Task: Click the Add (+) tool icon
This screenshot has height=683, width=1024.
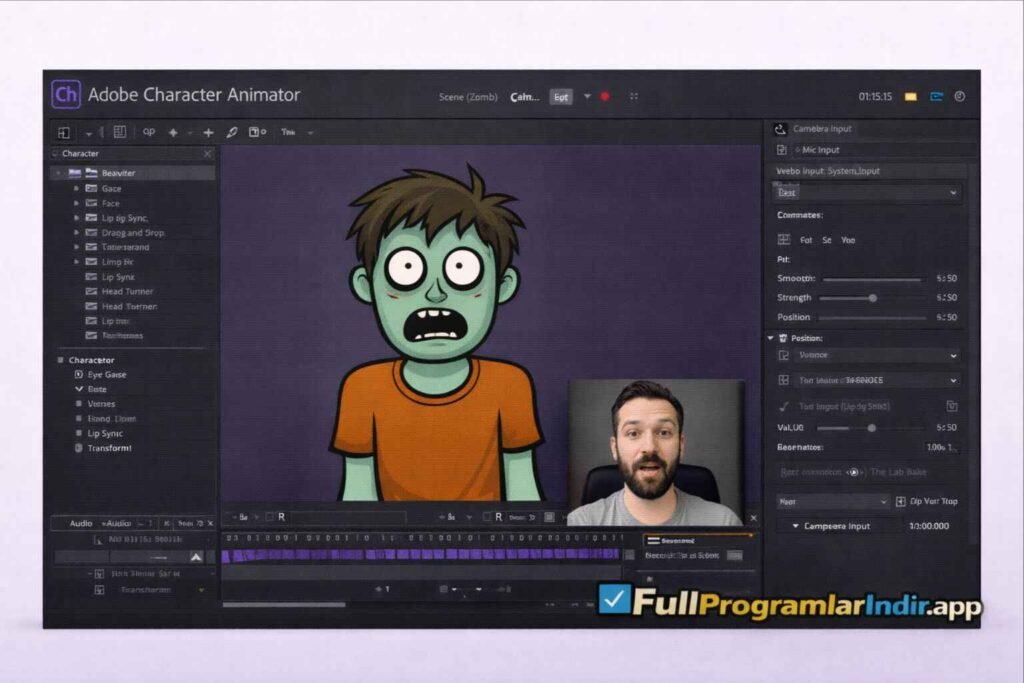Action: point(207,131)
